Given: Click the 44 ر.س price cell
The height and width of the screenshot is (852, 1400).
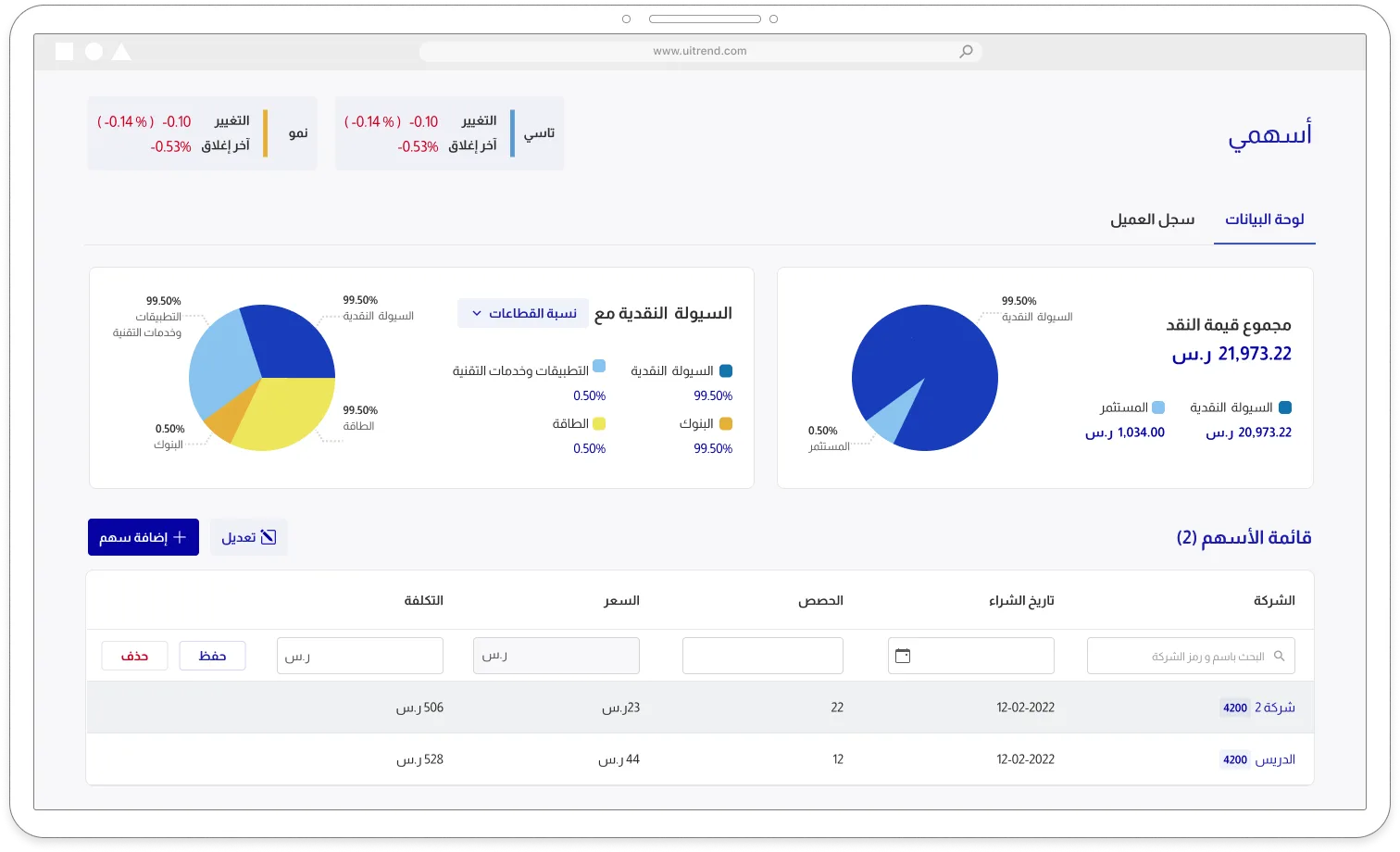Looking at the screenshot, I should pyautogui.click(x=619, y=759).
